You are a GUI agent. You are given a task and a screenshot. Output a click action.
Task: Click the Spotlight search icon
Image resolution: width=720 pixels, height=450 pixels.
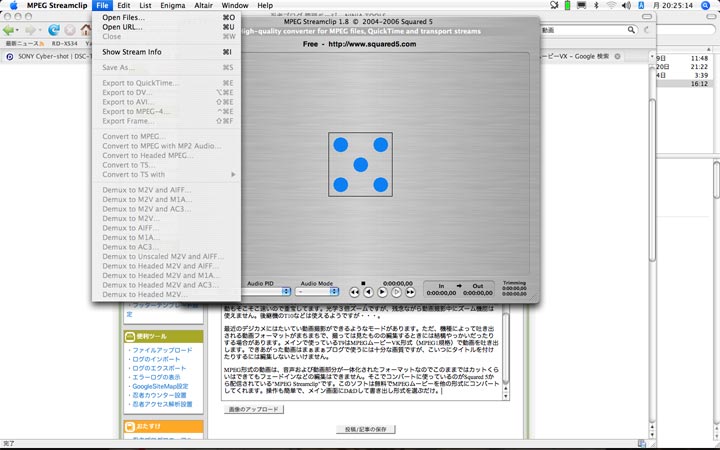click(706, 6)
